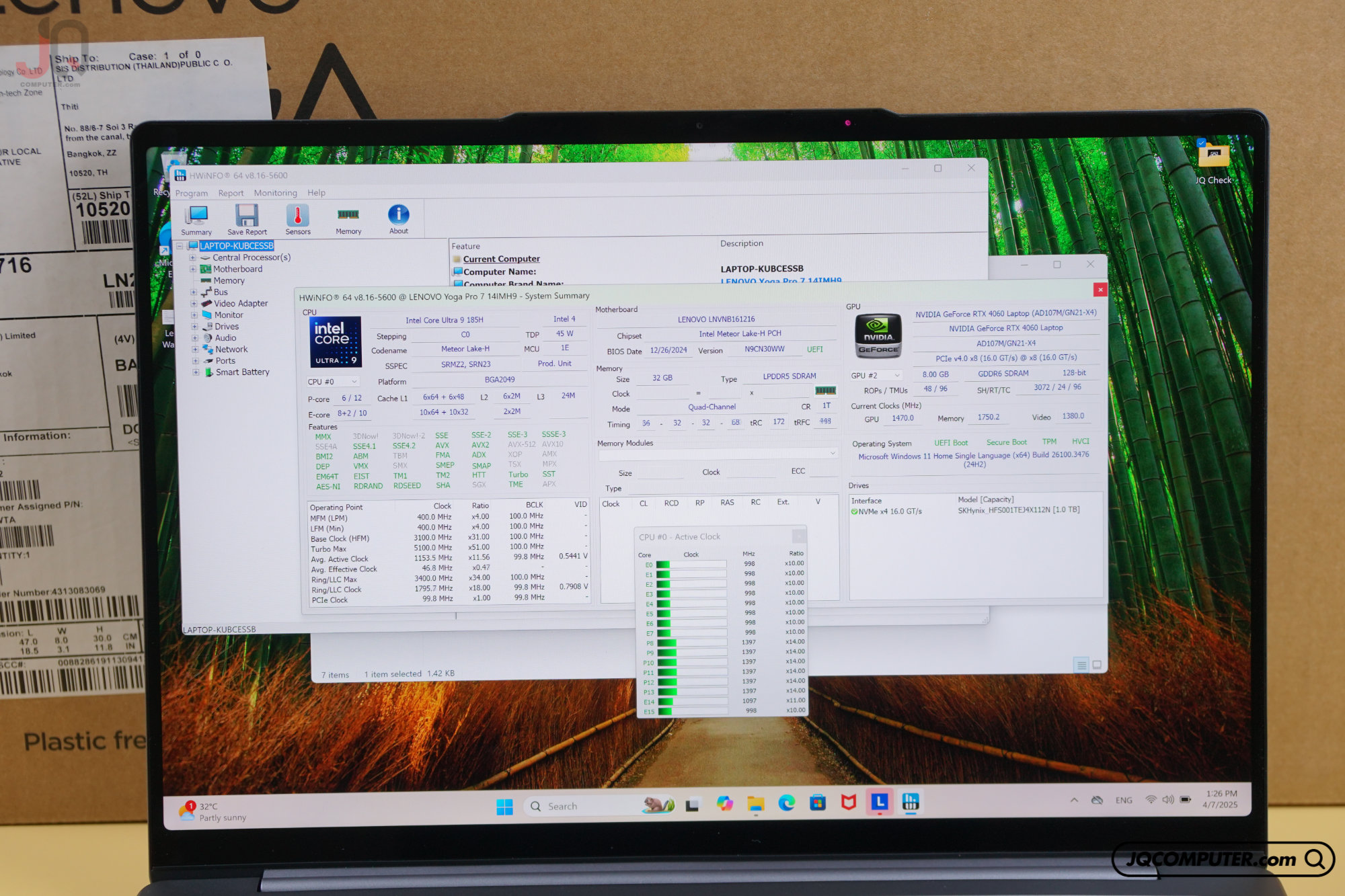Open the Memory Modules dropdown
1345x896 pixels.
(718, 454)
